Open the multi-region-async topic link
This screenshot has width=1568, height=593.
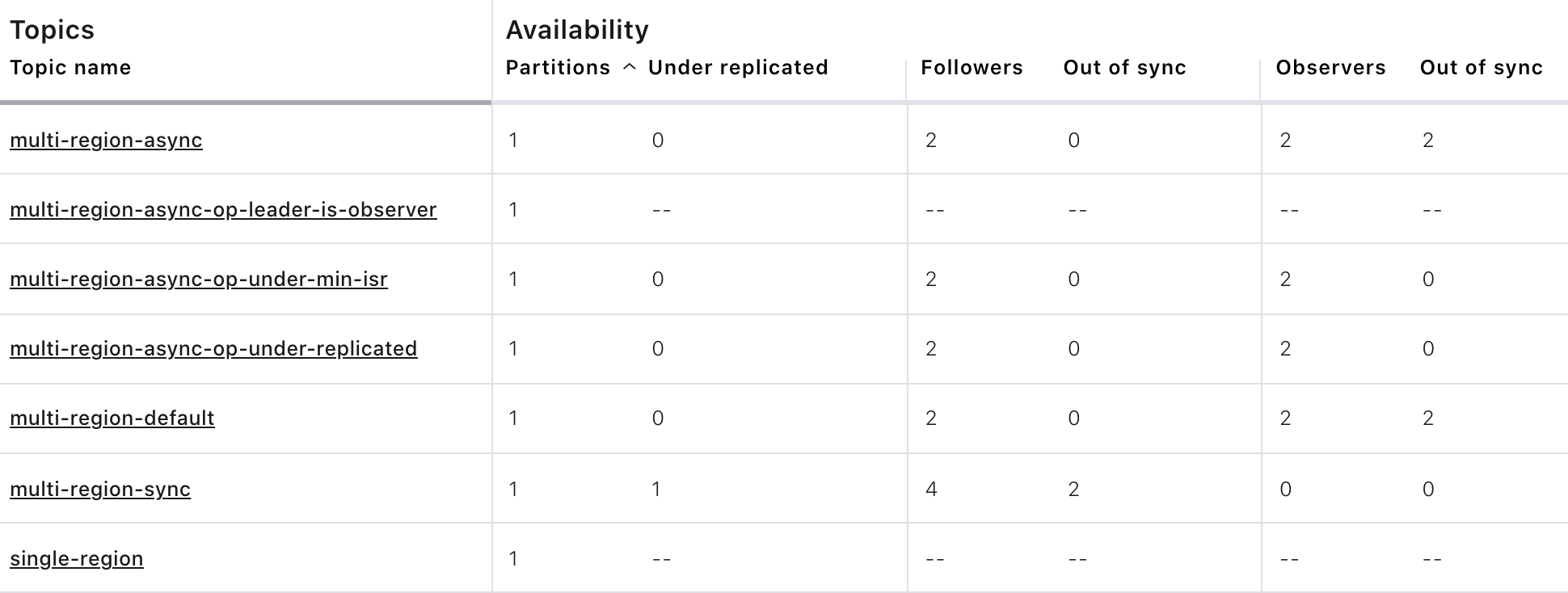click(x=106, y=140)
